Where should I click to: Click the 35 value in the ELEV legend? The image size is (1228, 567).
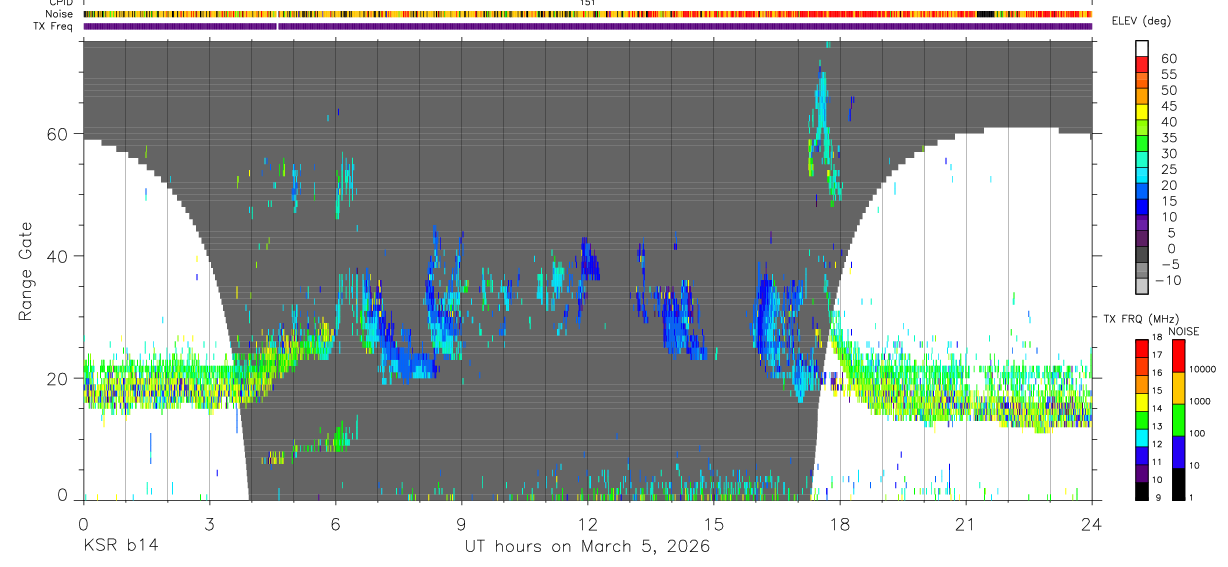[1167, 138]
